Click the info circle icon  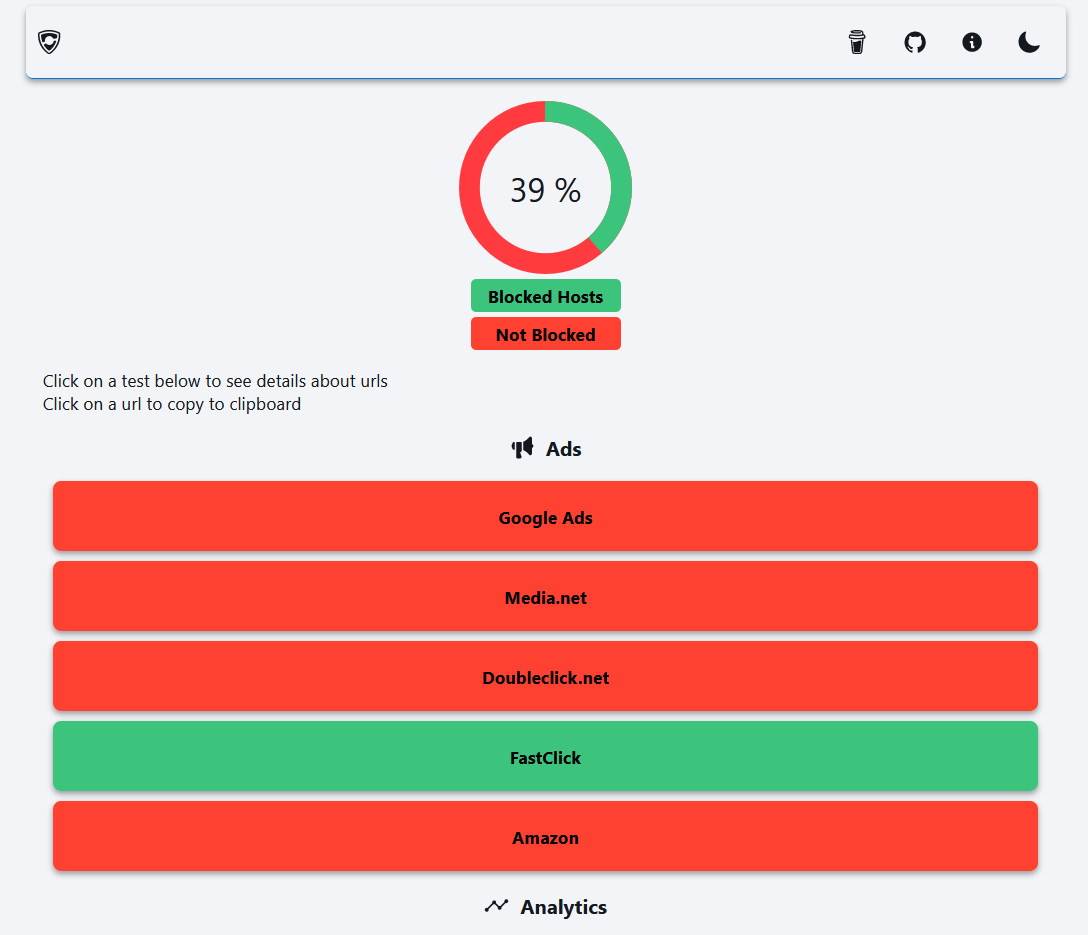(972, 42)
